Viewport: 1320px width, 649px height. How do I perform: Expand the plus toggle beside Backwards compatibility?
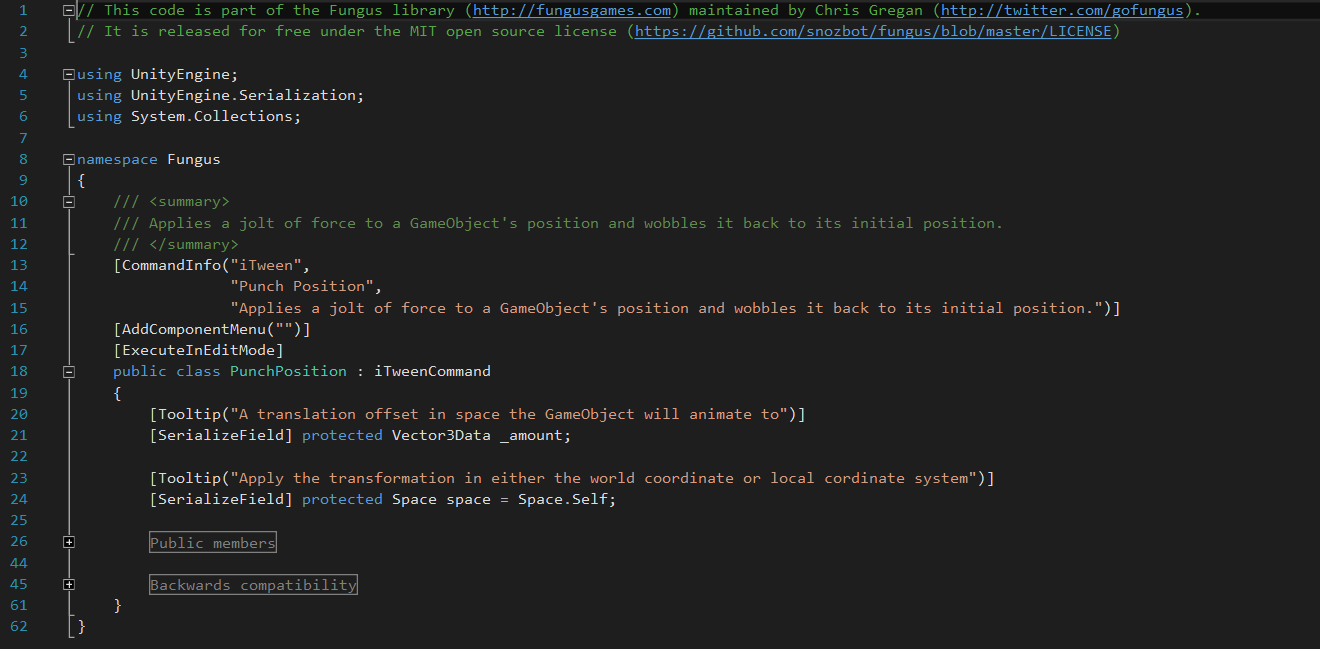(68, 585)
